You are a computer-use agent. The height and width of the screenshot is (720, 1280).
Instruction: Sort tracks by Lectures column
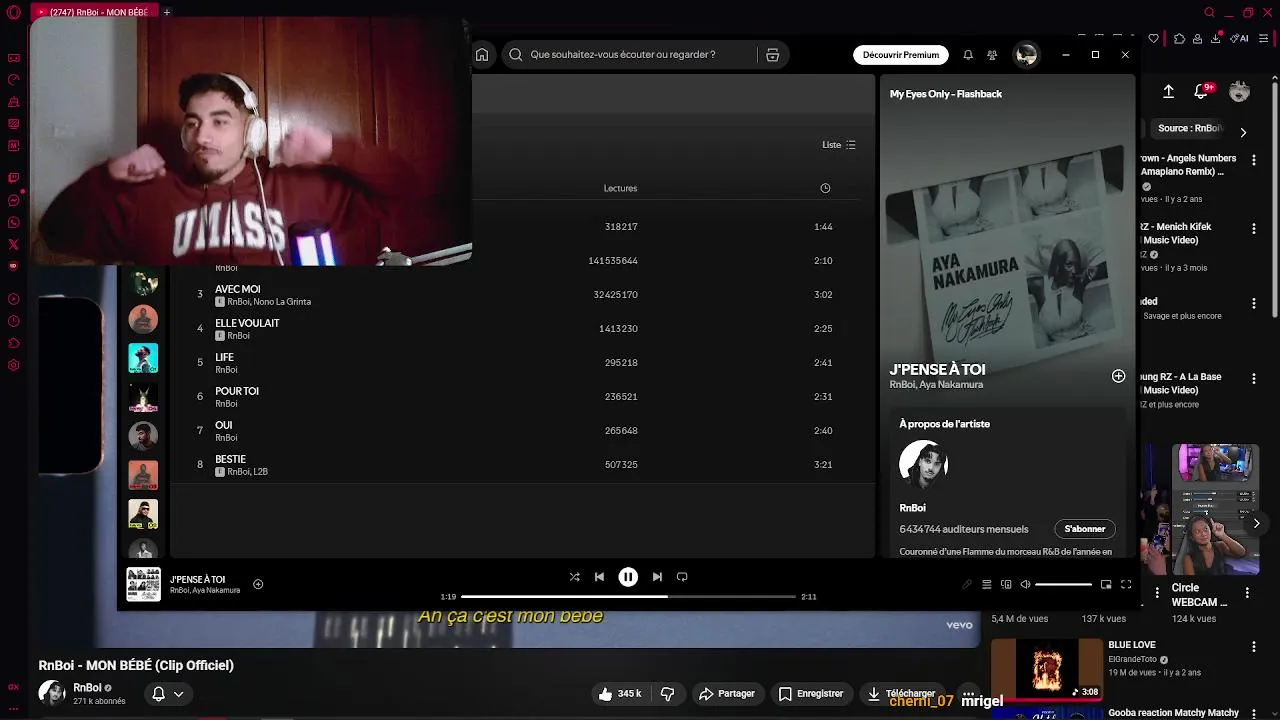pyautogui.click(x=620, y=188)
